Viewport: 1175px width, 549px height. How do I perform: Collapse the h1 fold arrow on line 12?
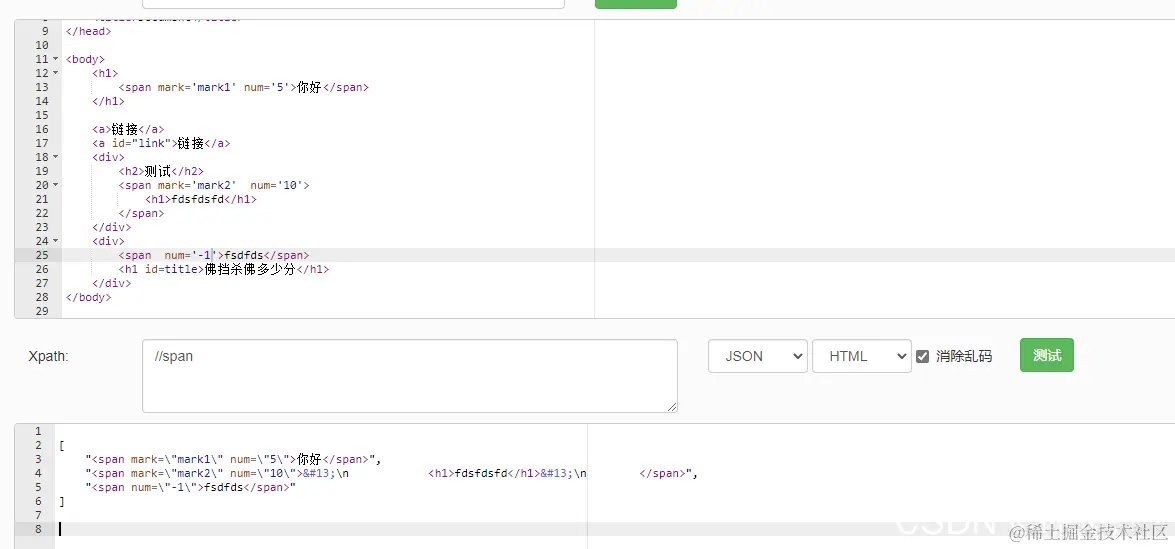[x=55, y=73]
